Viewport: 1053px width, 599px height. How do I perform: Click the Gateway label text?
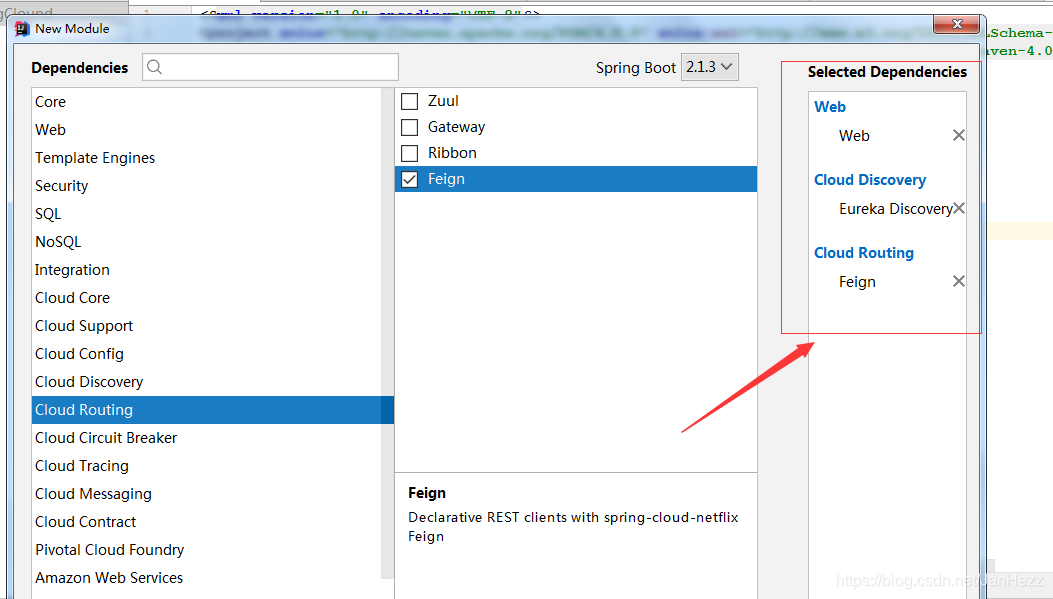coord(456,127)
